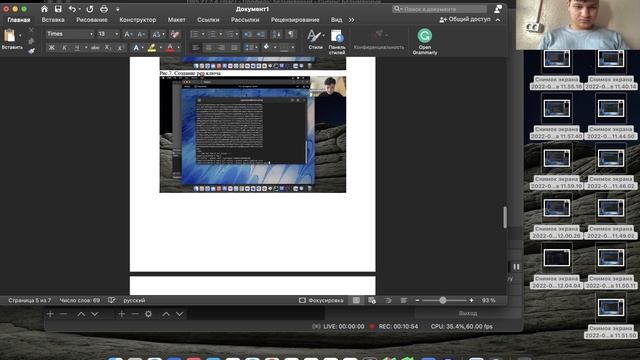This screenshot has width=640, height=360.
Task: Zoom in with the plus button
Action: click(471, 300)
